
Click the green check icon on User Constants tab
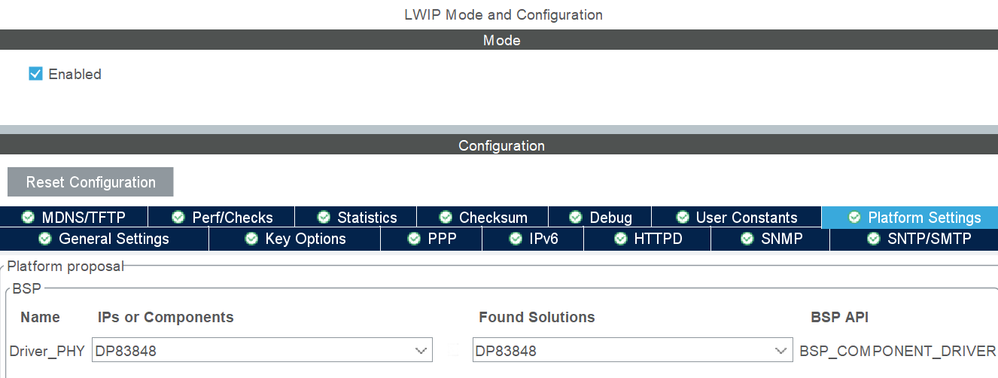682,217
